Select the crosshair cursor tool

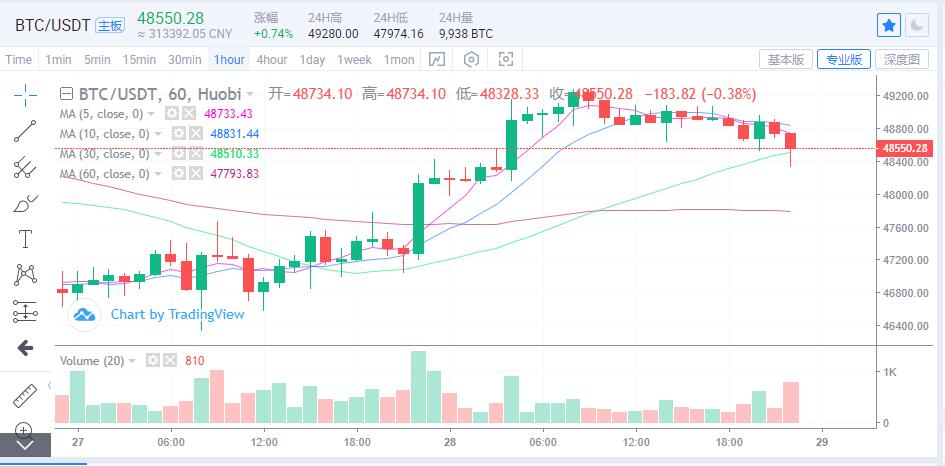coord(25,94)
